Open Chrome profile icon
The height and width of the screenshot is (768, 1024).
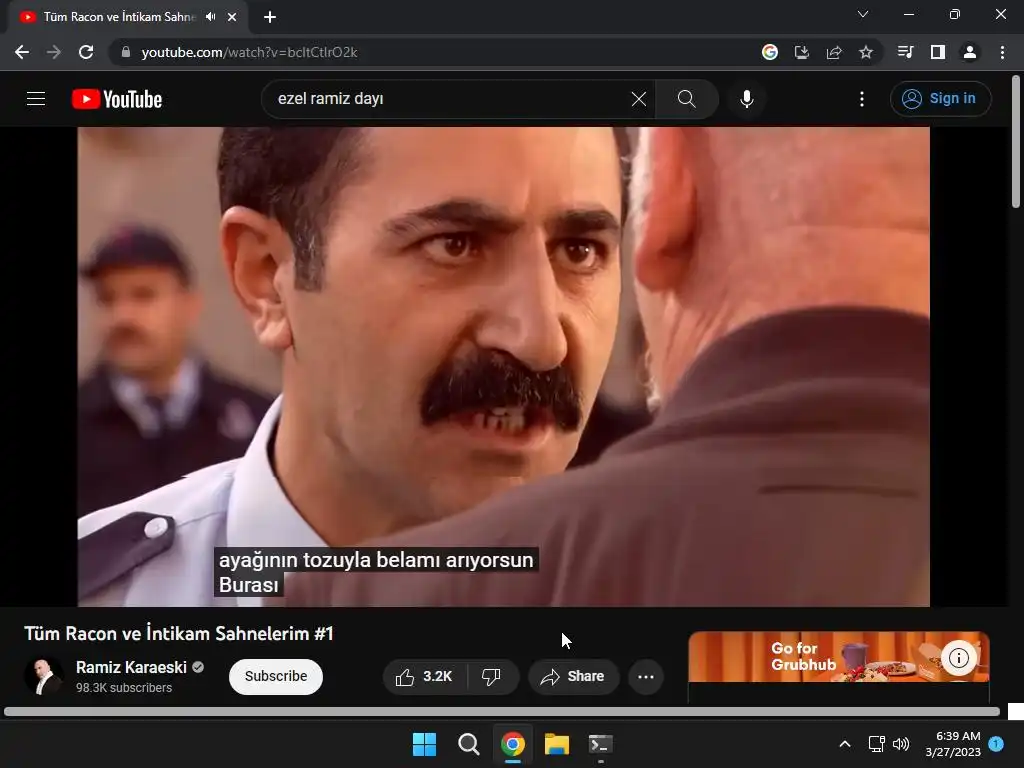(x=970, y=52)
